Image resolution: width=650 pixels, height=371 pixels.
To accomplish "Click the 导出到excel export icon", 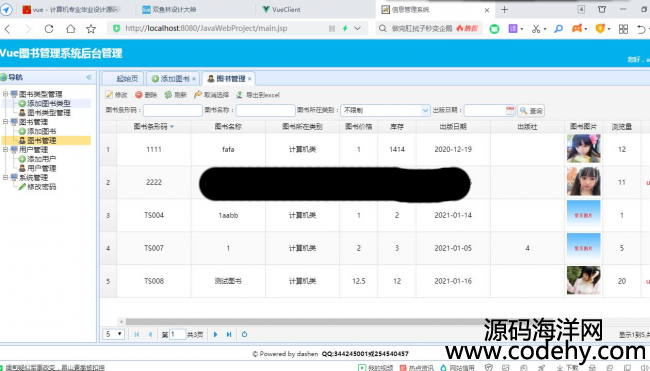I will [x=240, y=95].
